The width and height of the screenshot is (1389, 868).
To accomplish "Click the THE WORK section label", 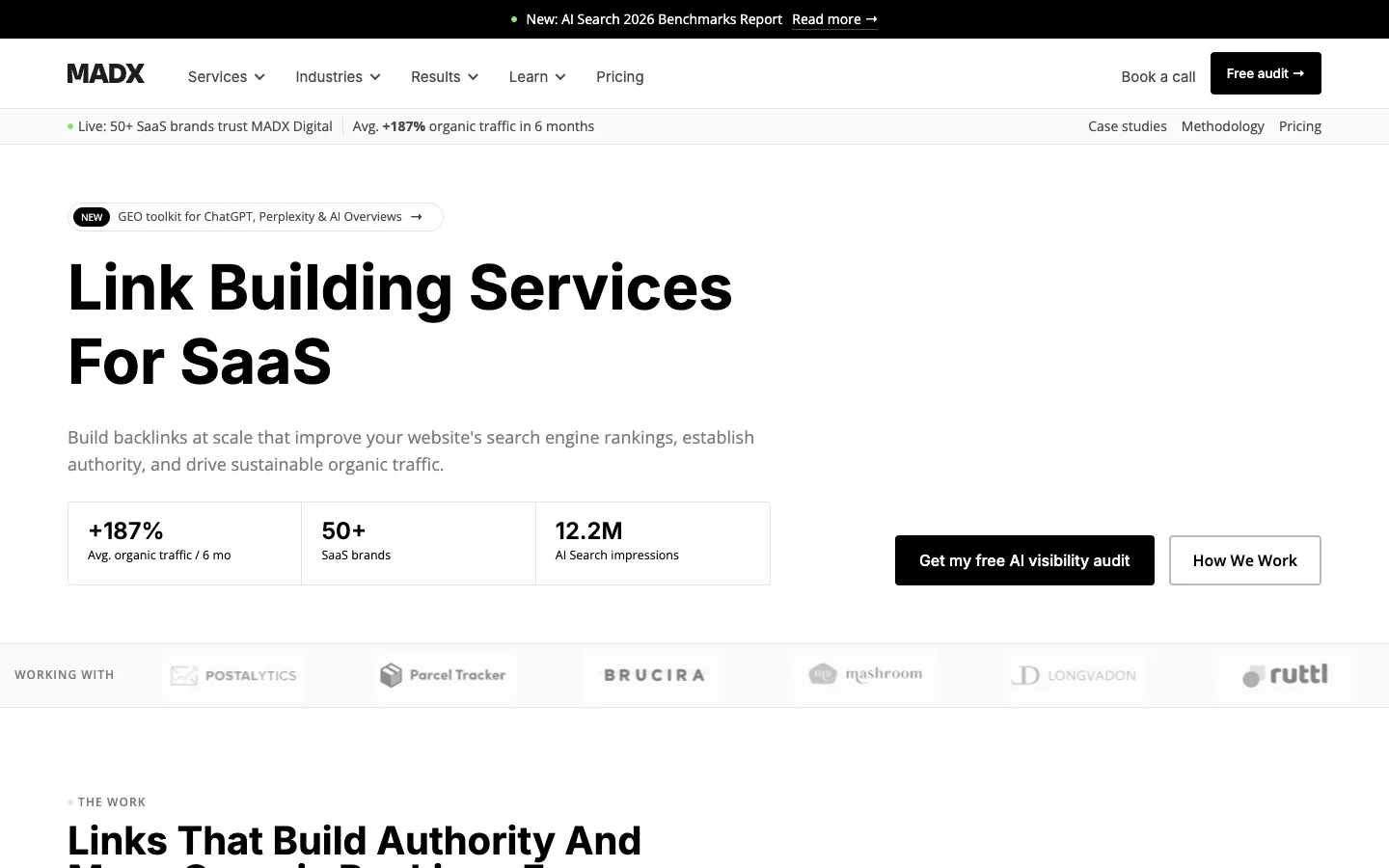I will click(112, 802).
